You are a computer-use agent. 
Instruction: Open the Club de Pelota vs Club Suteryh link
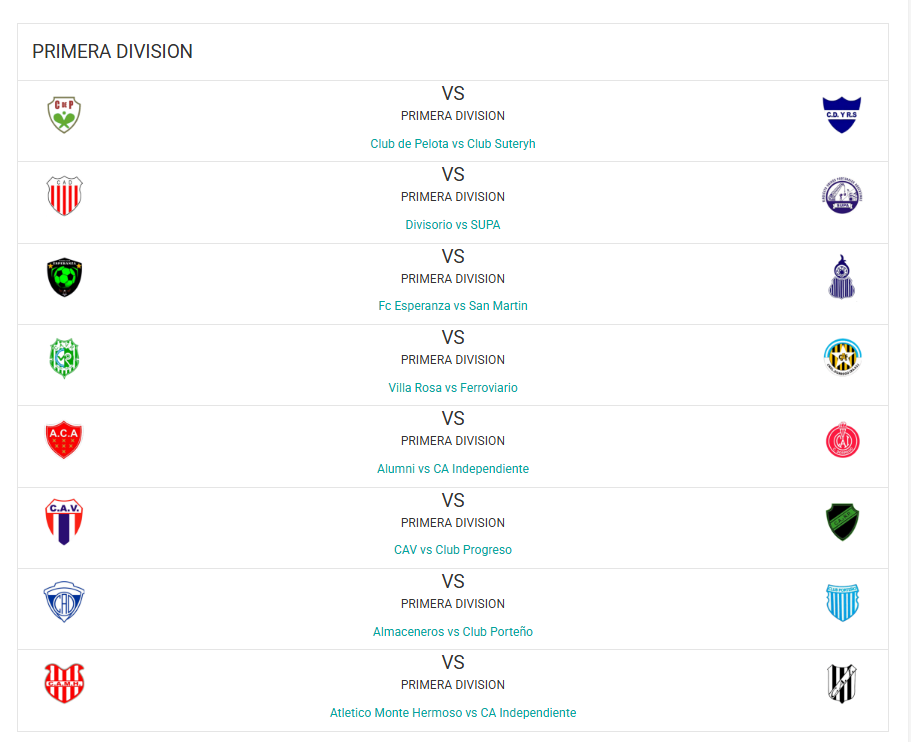[x=453, y=144]
